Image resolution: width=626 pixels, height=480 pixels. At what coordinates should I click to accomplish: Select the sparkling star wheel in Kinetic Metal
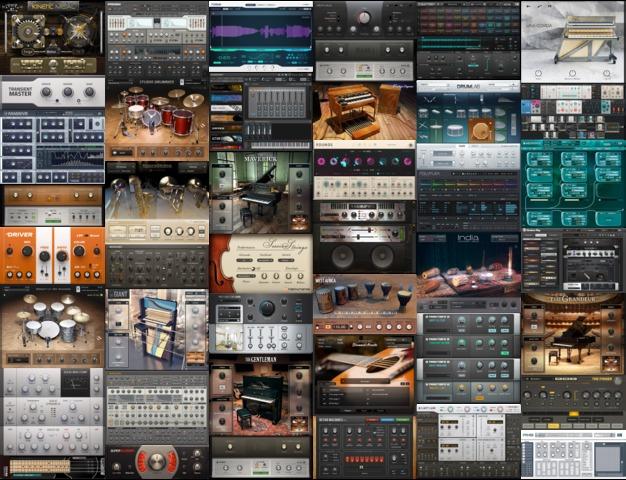coord(79,31)
